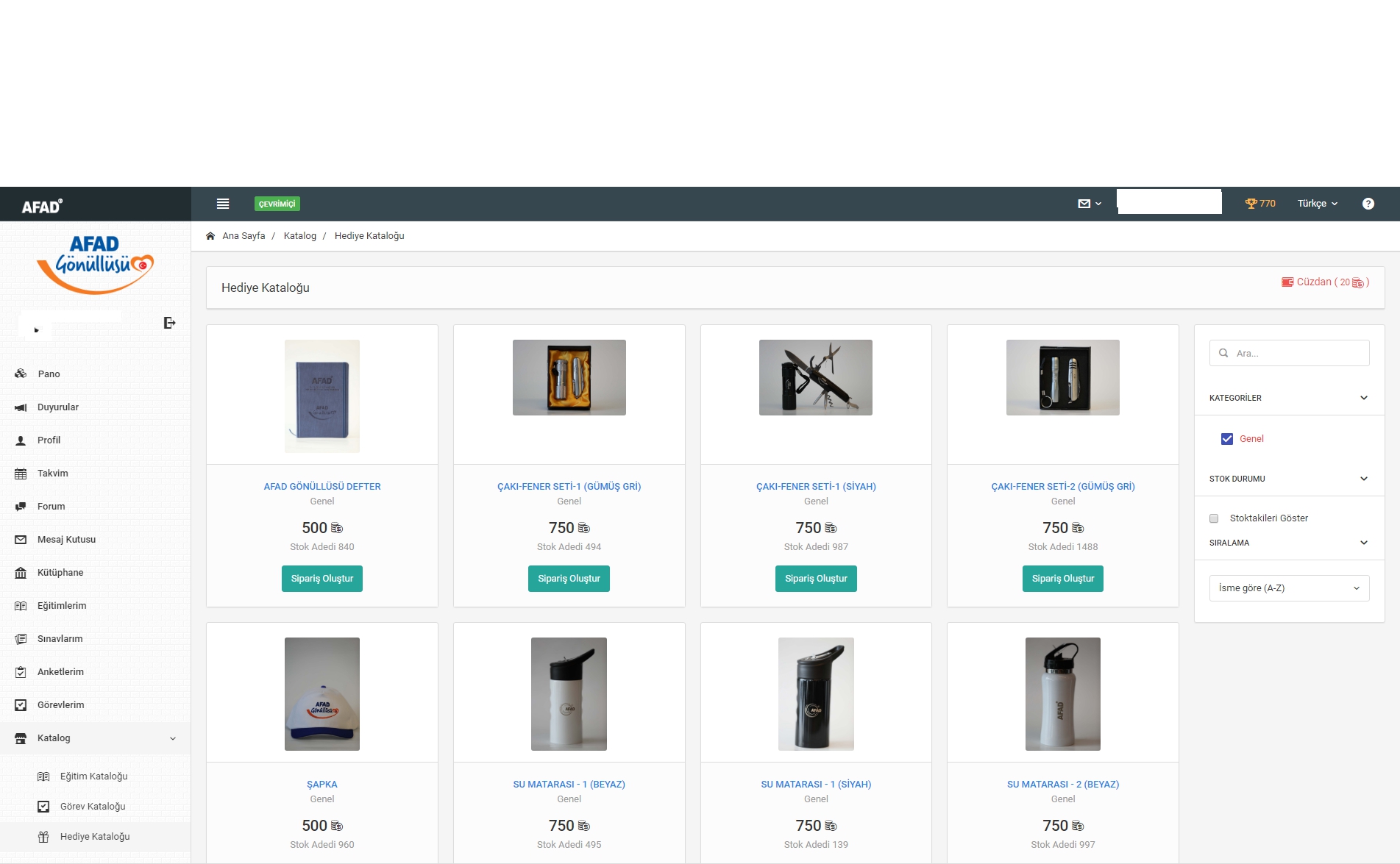Click the Takvim calendar icon
This screenshot has height=864, width=1400.
coord(21,474)
